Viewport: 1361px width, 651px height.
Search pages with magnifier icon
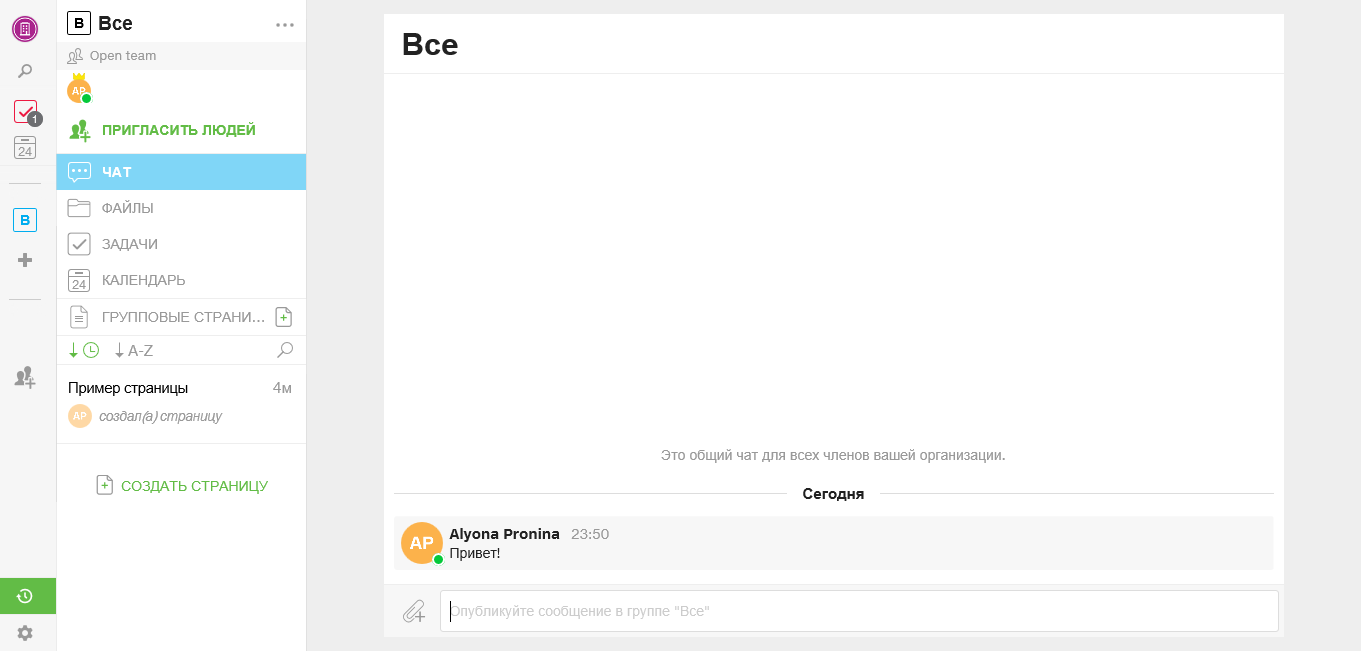coord(285,350)
